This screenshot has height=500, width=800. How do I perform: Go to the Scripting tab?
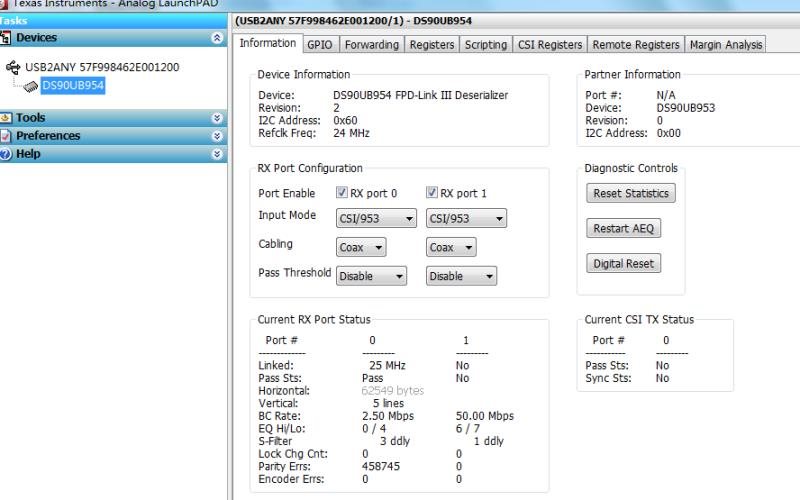point(486,44)
